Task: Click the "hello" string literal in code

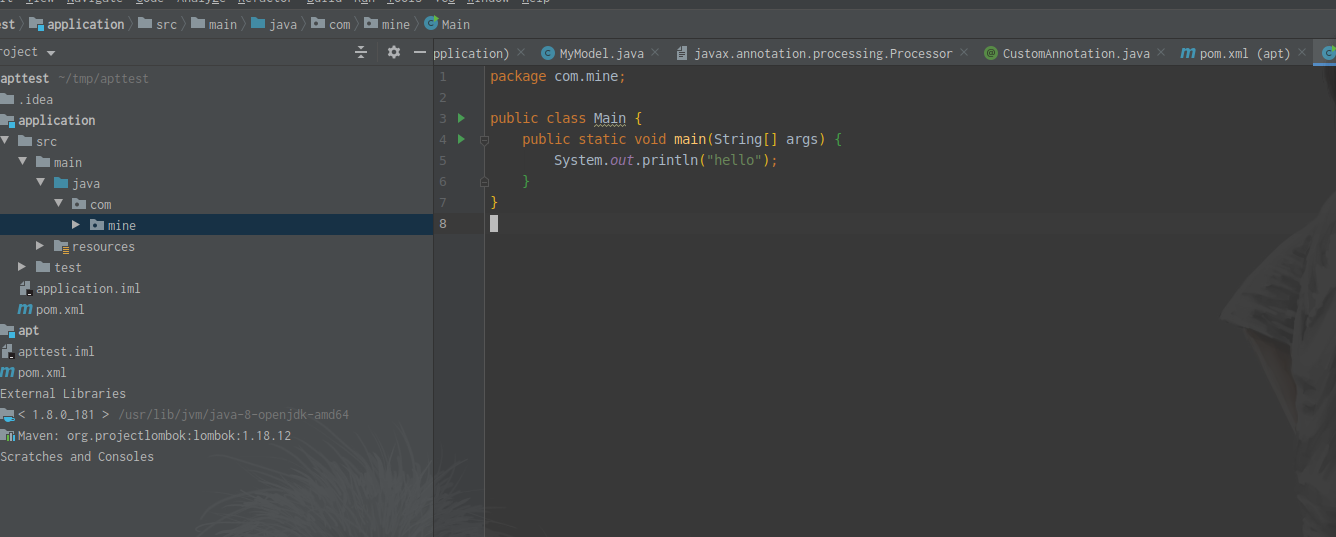Action: pos(736,160)
